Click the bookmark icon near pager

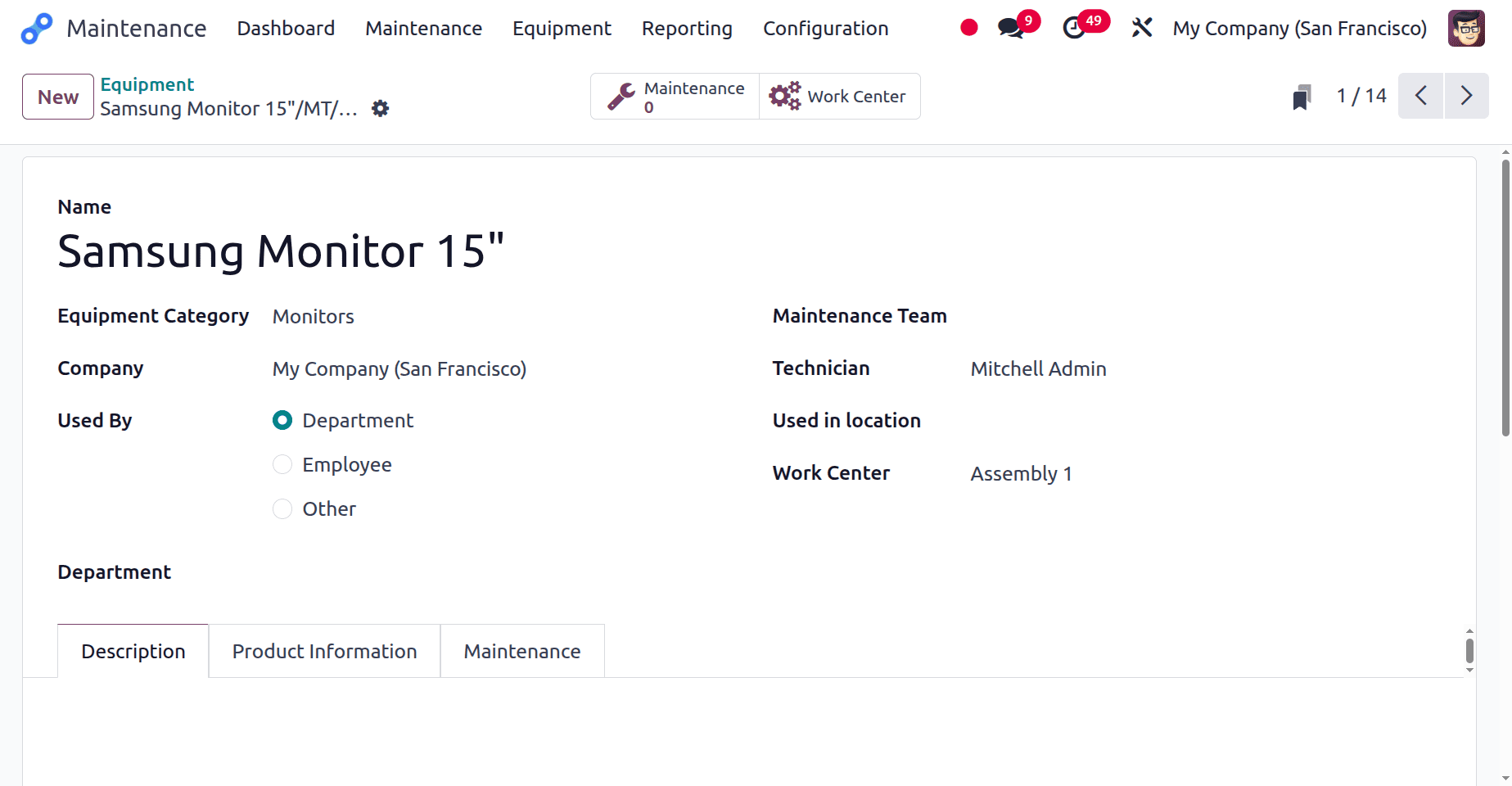coord(1302,97)
